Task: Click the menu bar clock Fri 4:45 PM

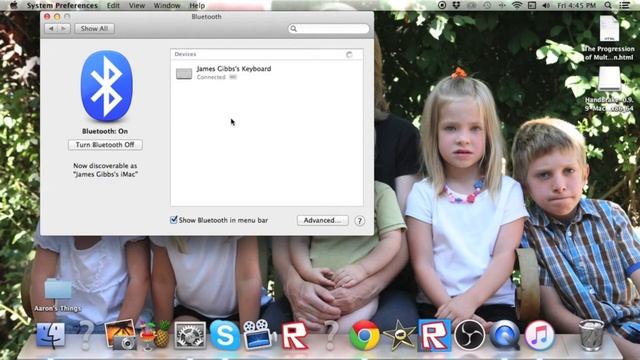Action: tap(576, 5)
